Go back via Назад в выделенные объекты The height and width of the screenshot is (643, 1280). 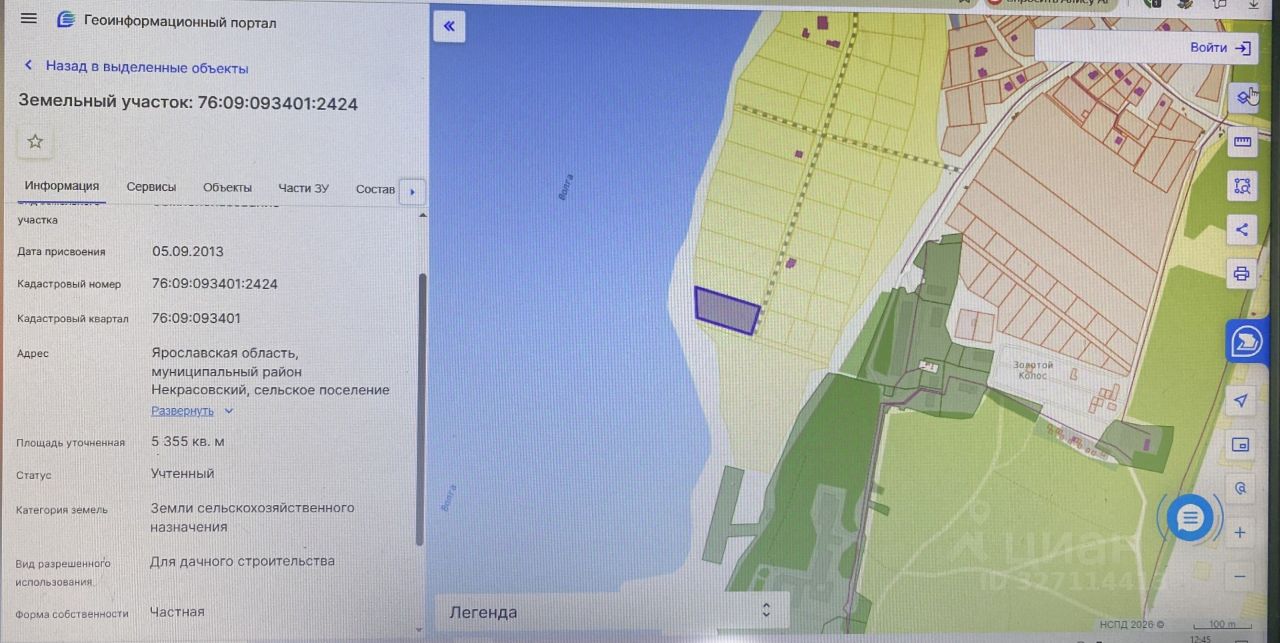click(136, 67)
